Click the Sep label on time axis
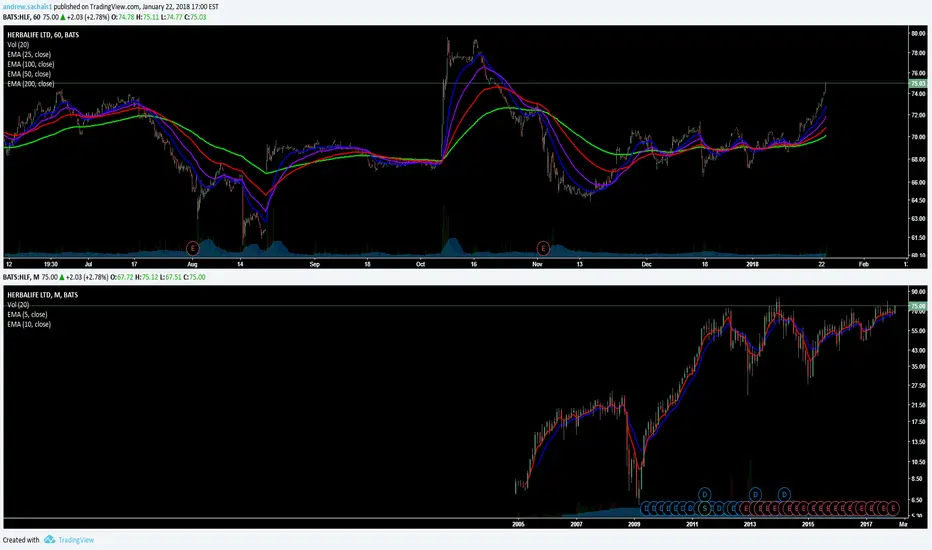 (x=314, y=264)
